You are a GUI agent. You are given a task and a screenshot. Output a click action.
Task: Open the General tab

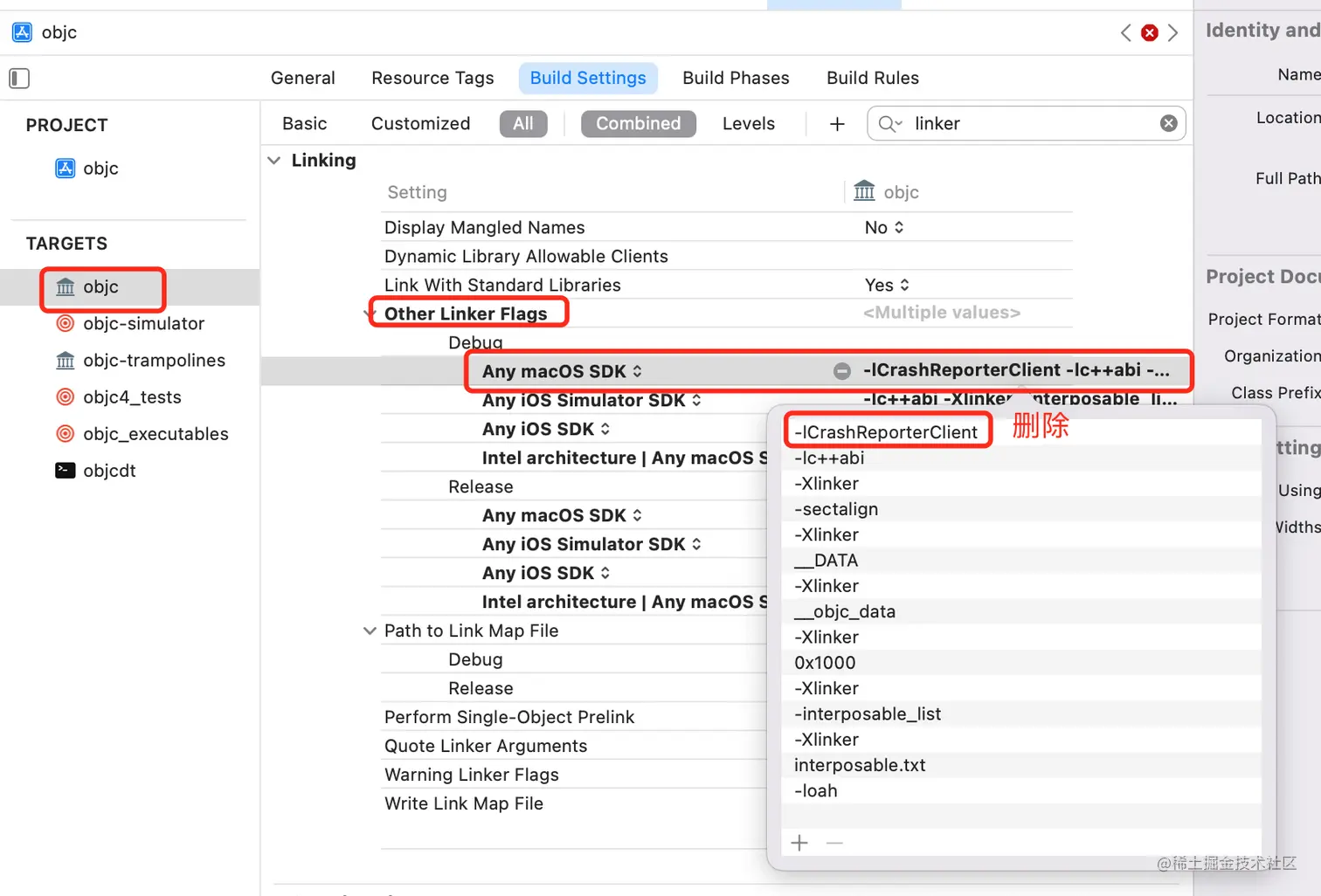303,78
